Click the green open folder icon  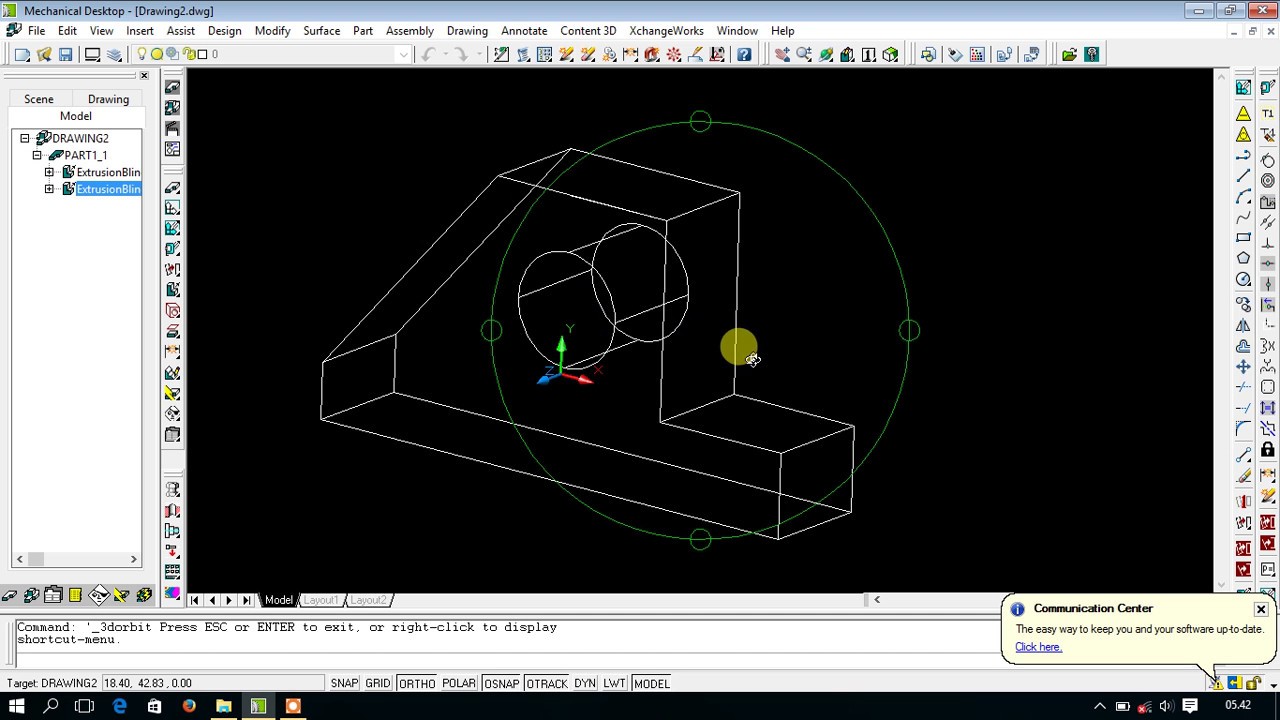point(1070,54)
